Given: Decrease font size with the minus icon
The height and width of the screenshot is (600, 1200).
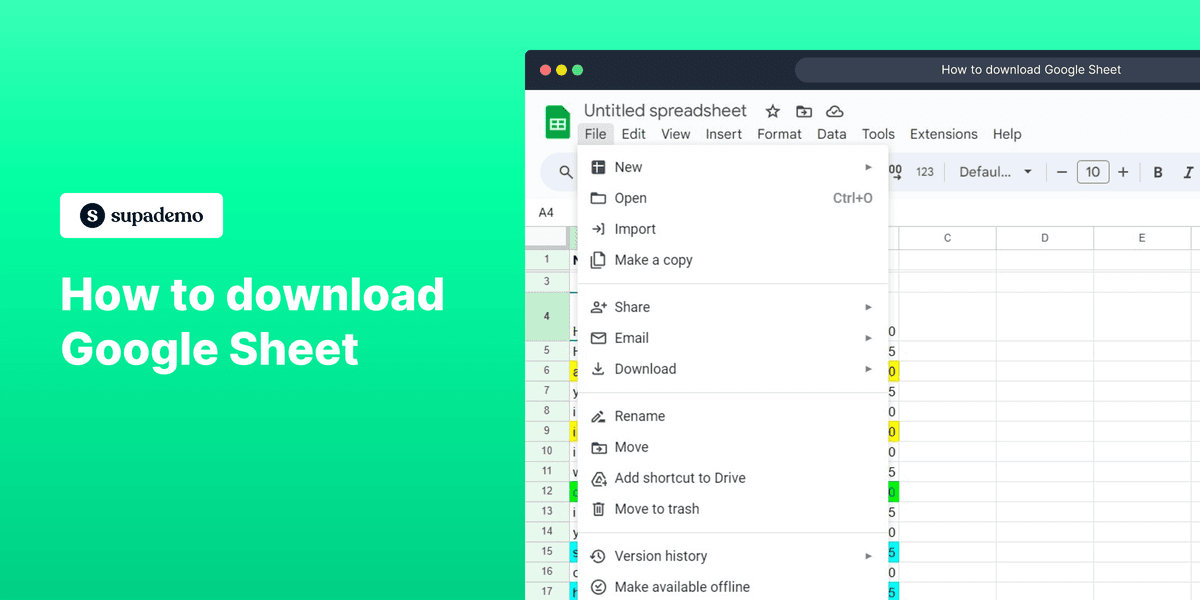Looking at the screenshot, I should click(1061, 171).
